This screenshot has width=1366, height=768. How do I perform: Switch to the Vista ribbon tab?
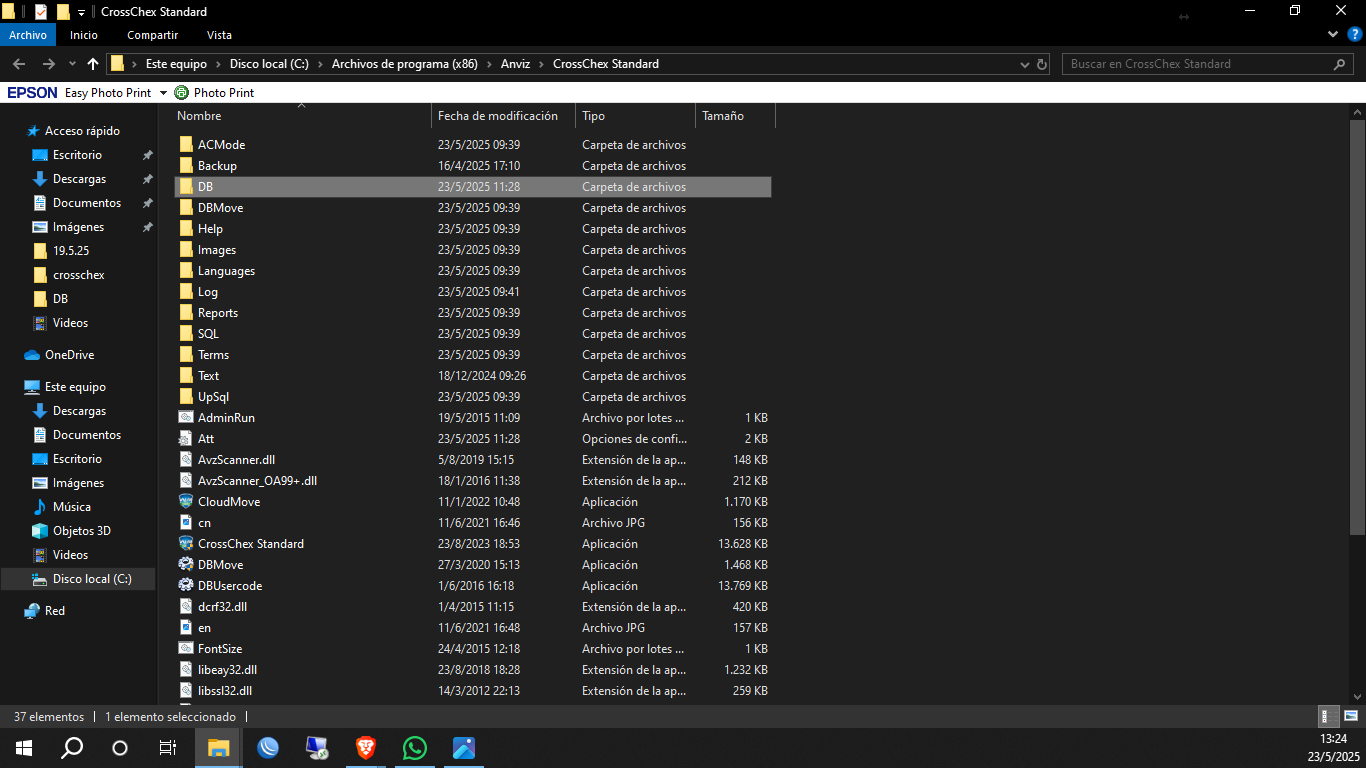[x=219, y=35]
